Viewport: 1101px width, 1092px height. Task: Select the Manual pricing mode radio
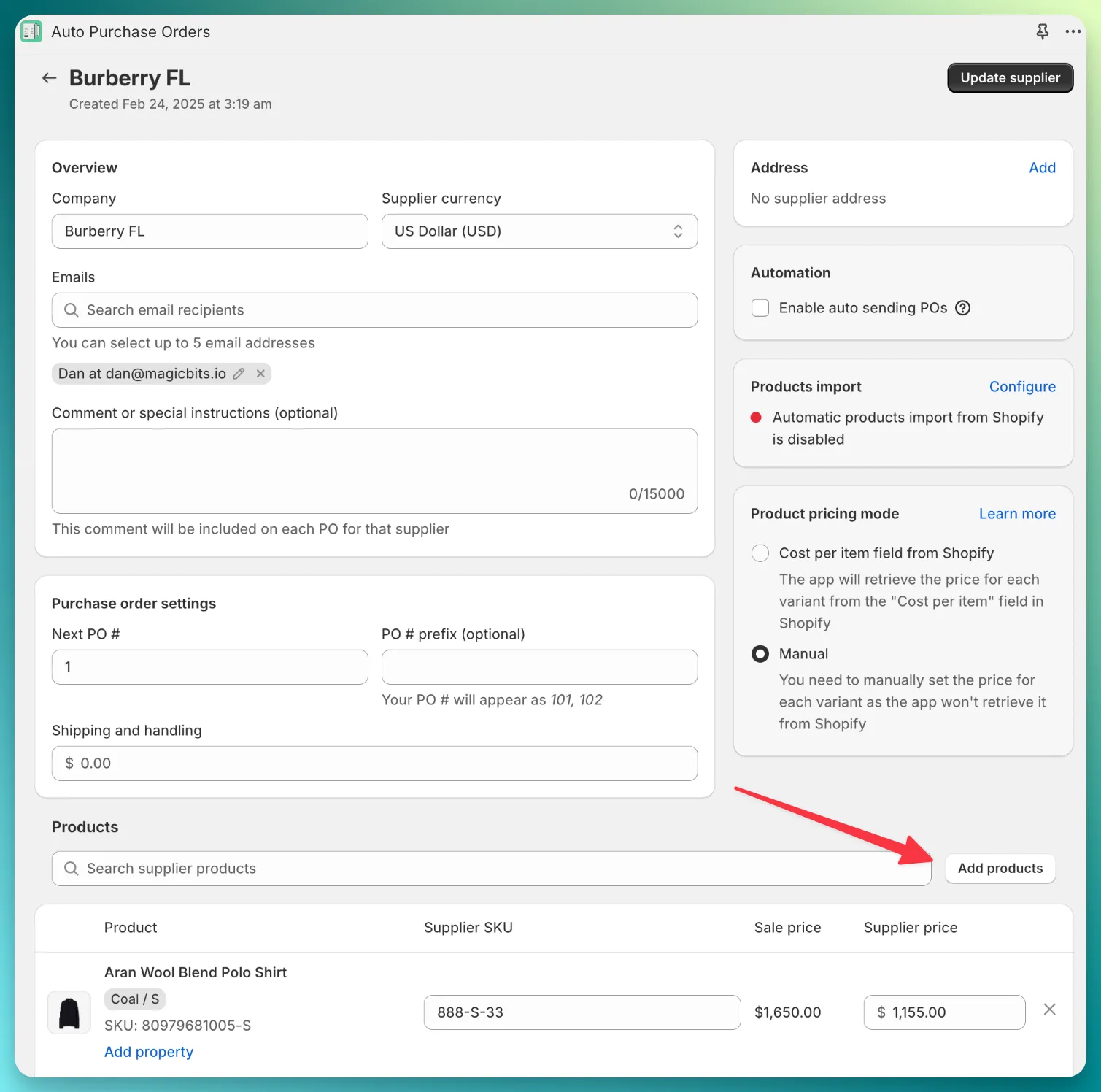point(760,654)
